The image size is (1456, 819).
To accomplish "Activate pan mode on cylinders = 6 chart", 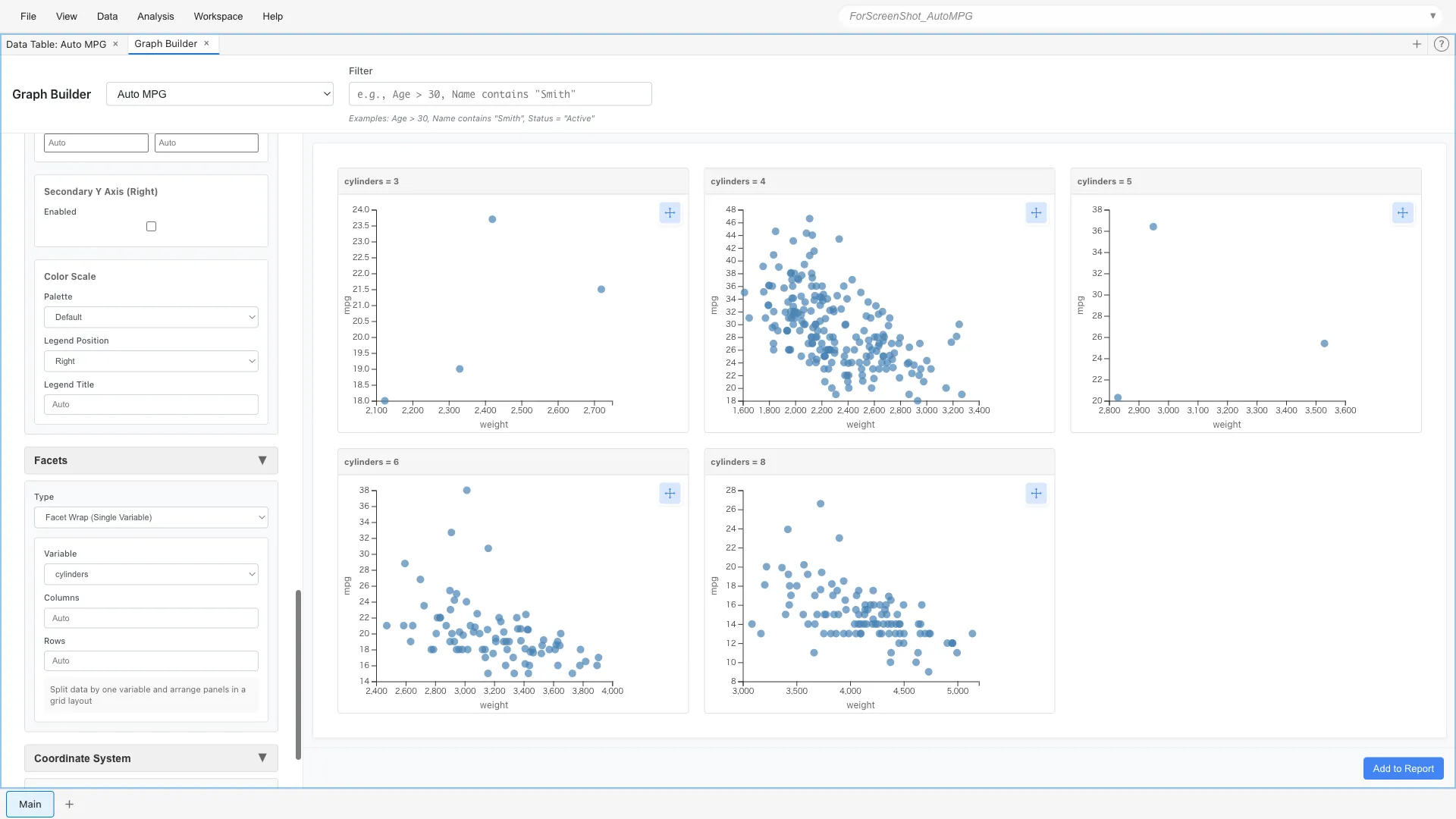I will click(x=670, y=493).
